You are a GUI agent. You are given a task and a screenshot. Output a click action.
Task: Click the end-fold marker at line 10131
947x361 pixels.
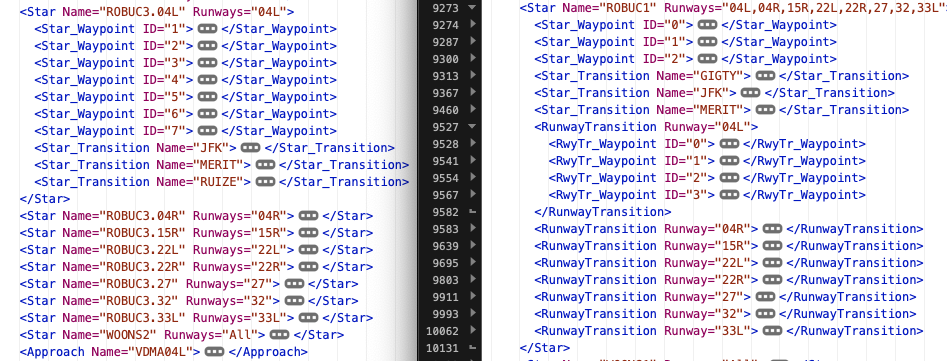[472, 348]
